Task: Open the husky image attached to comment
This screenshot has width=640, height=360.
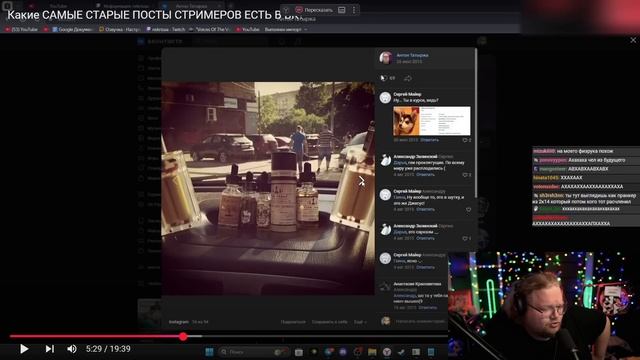Action: coord(431,121)
